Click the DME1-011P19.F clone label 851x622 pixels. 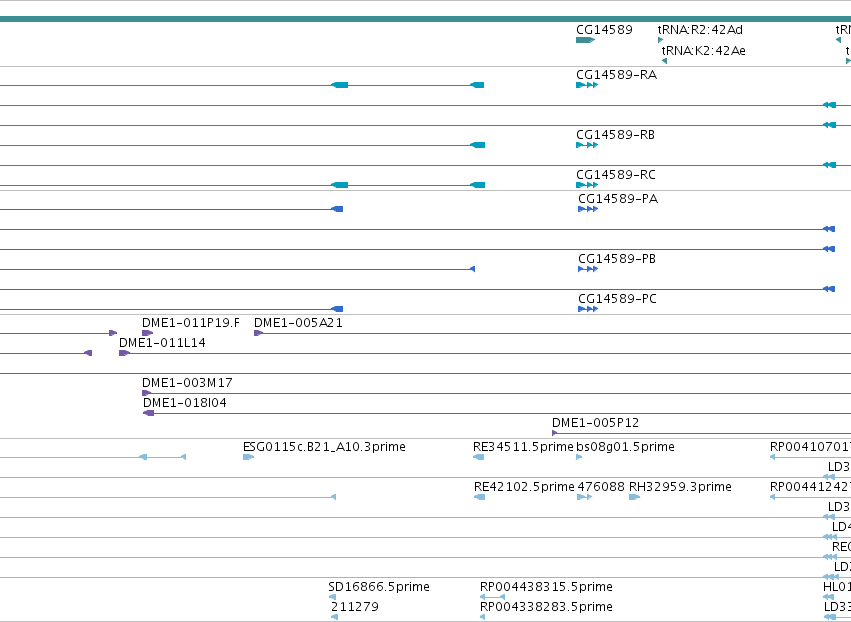point(191,323)
